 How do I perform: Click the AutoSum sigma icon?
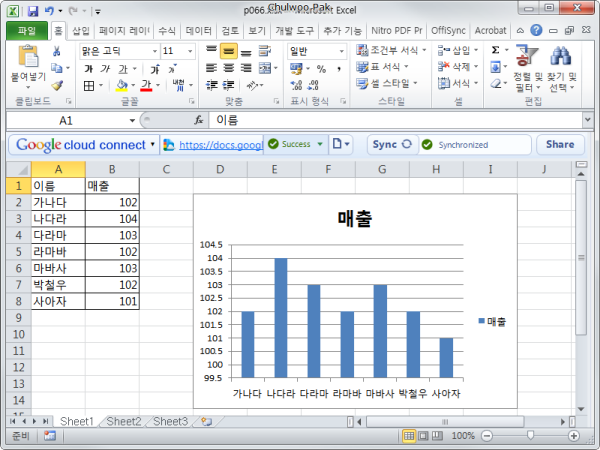495,50
